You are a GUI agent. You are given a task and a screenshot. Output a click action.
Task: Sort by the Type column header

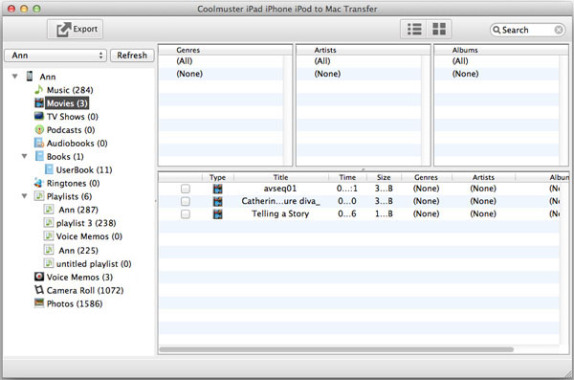click(217, 178)
